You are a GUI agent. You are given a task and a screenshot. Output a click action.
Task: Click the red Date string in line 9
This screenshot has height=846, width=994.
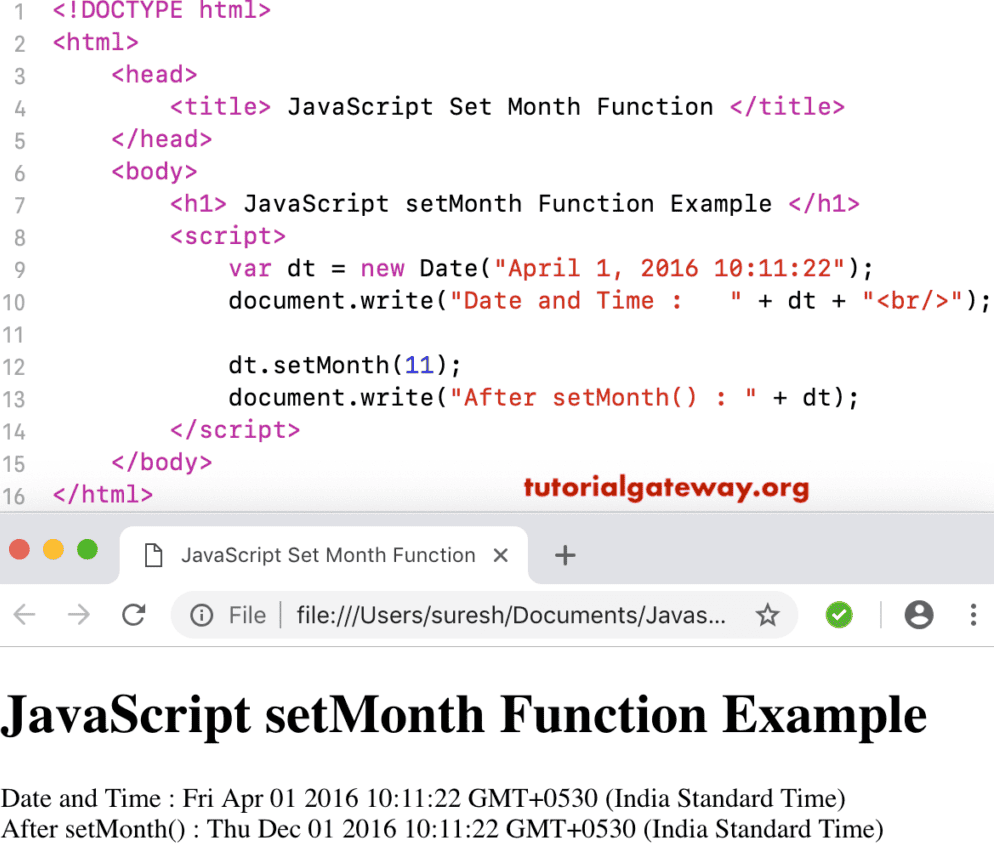[x=671, y=268]
